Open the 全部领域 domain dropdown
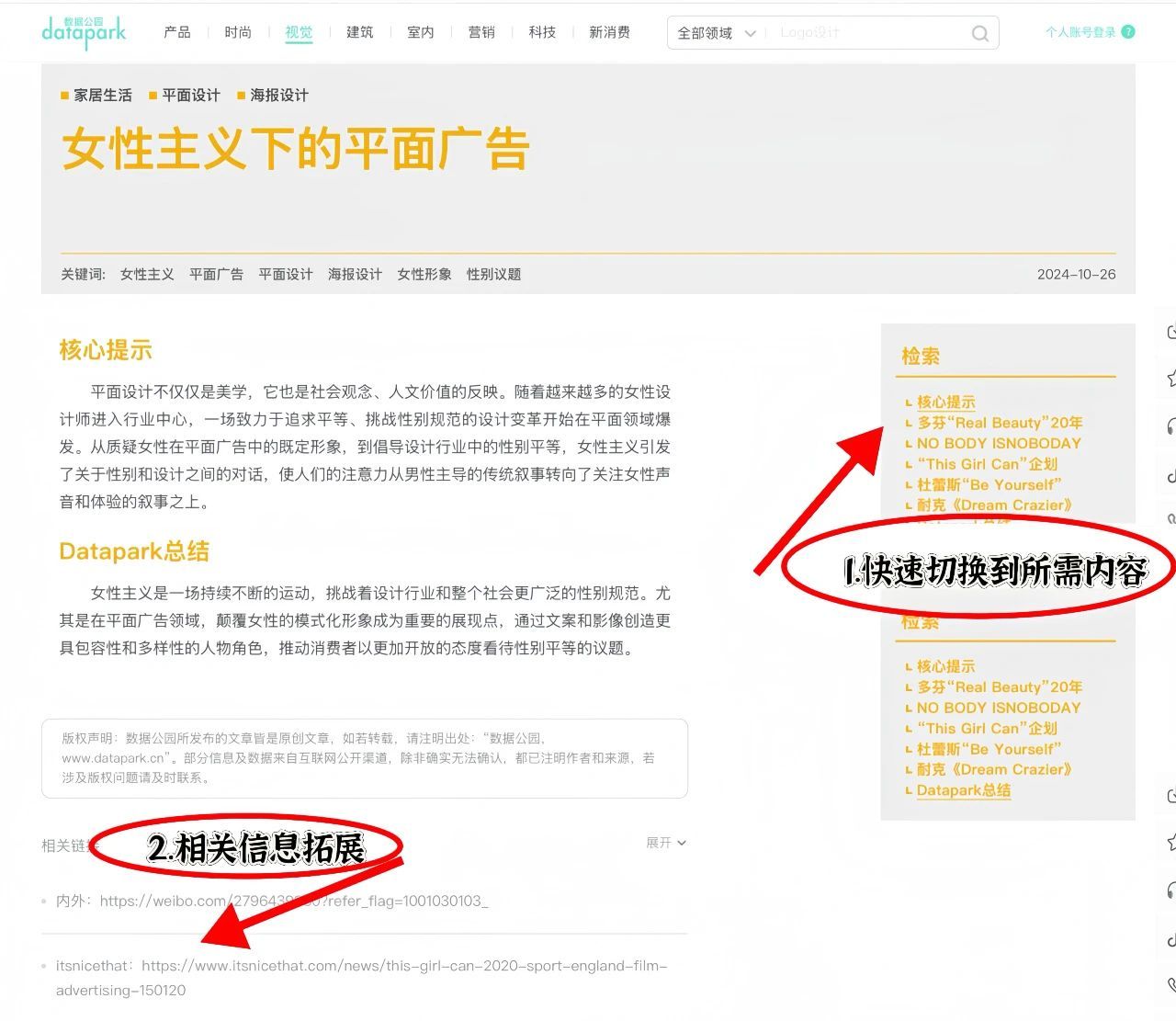Screen dimensions: 1176x1021 [716, 33]
